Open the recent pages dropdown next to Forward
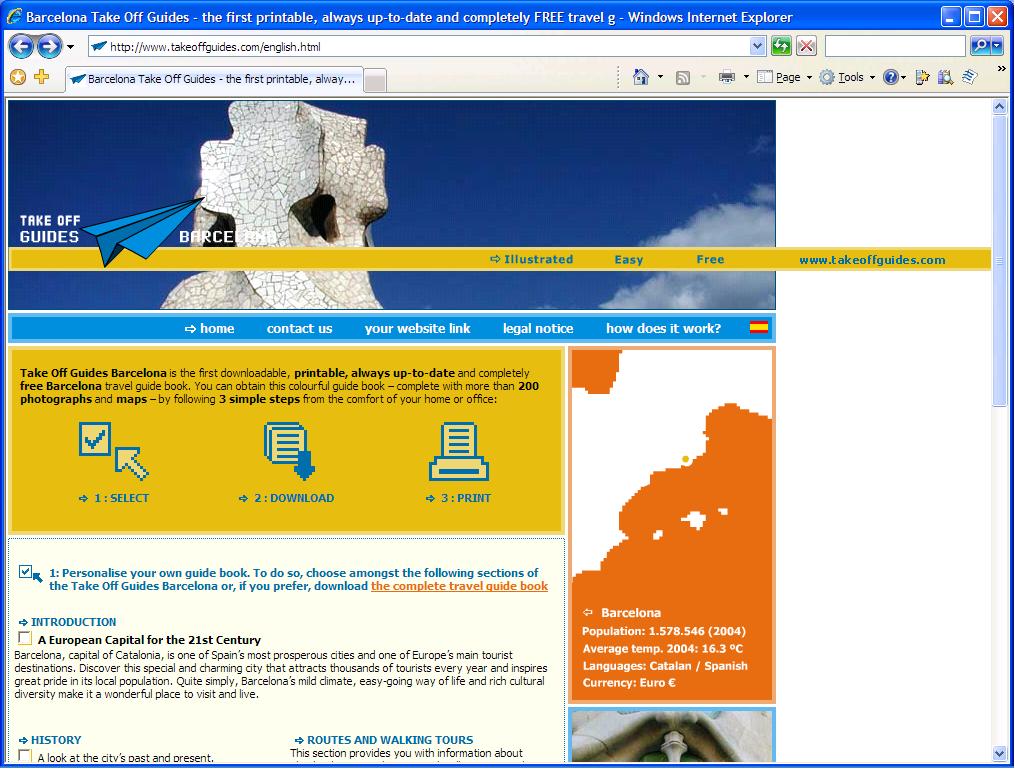This screenshot has width=1015, height=769. point(71,47)
